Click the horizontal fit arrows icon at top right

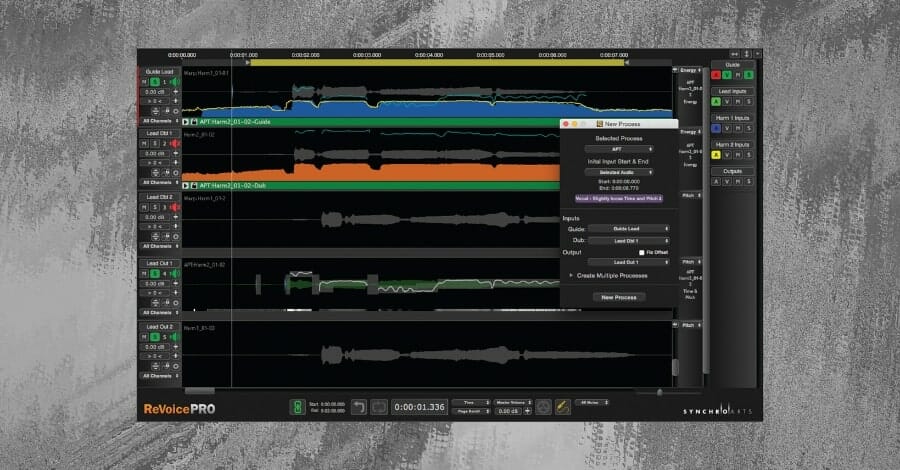pyautogui.click(x=735, y=54)
